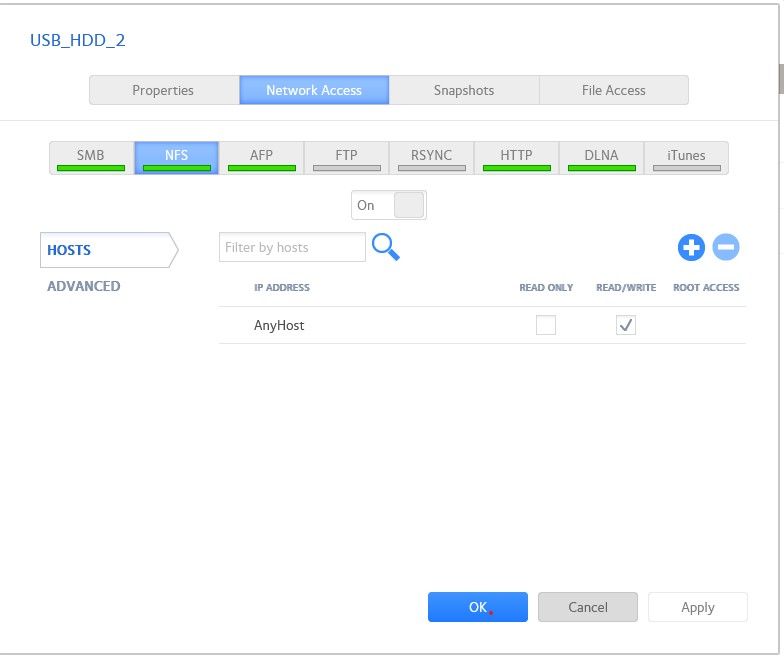Choose the FTP protocol button
Viewport: 784px width, 657px height.
click(347, 157)
